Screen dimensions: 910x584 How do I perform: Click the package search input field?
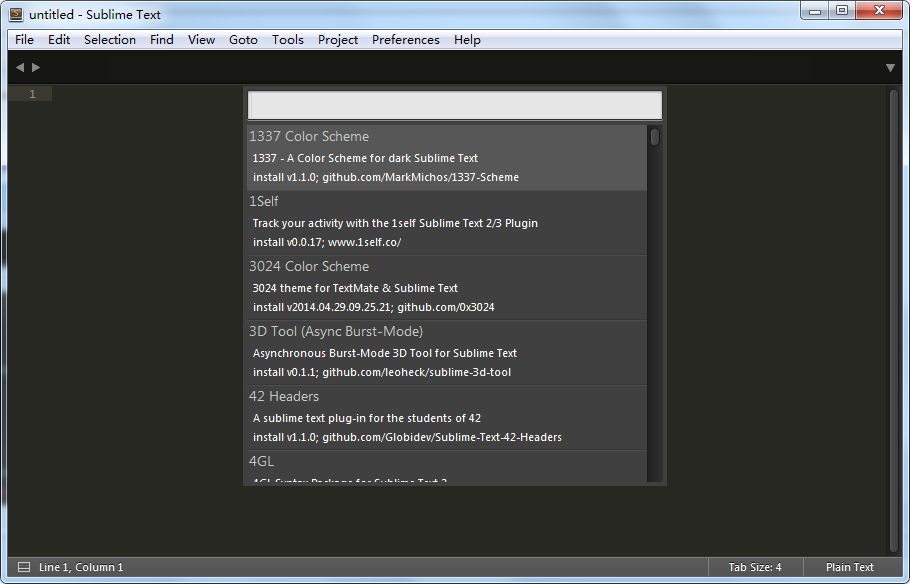454,105
